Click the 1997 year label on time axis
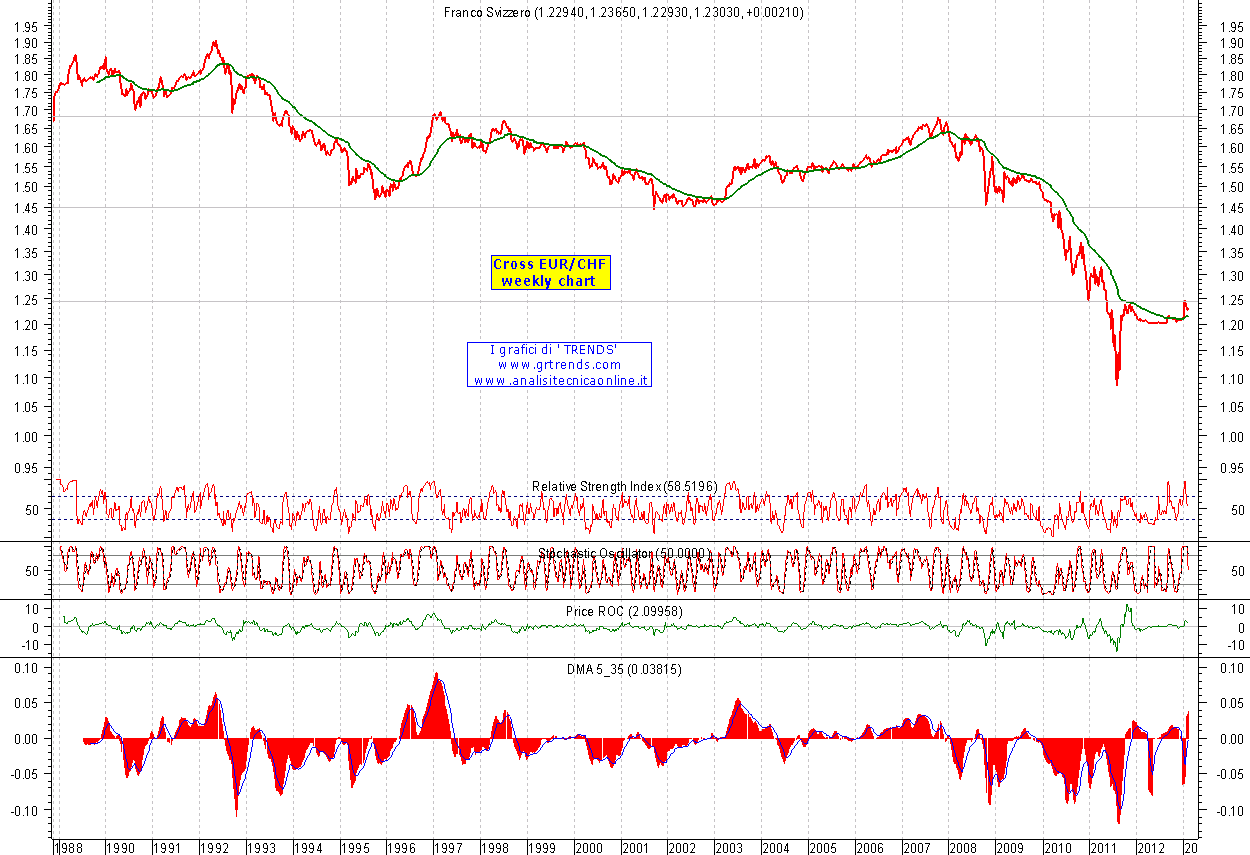The image size is (1250, 855). [450, 847]
